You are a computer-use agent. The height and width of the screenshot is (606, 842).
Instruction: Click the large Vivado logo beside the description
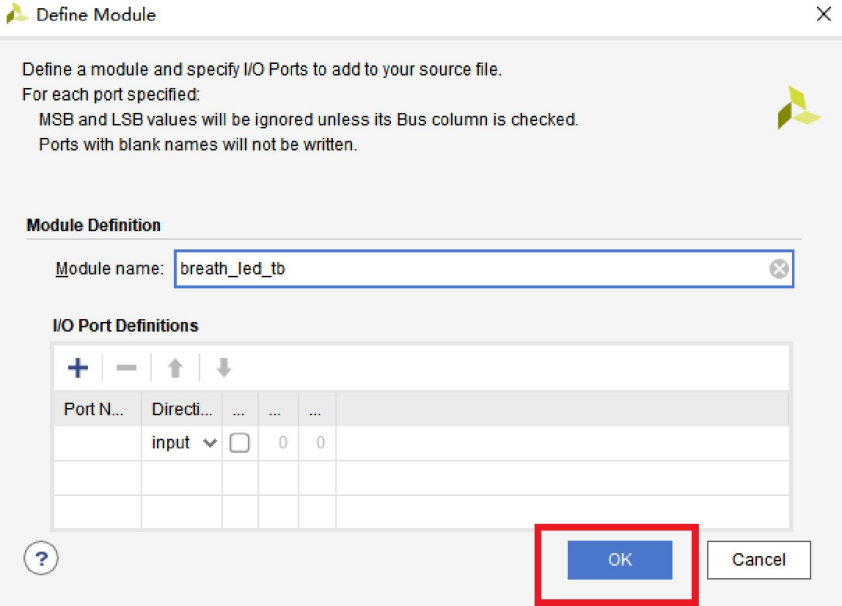(798, 108)
